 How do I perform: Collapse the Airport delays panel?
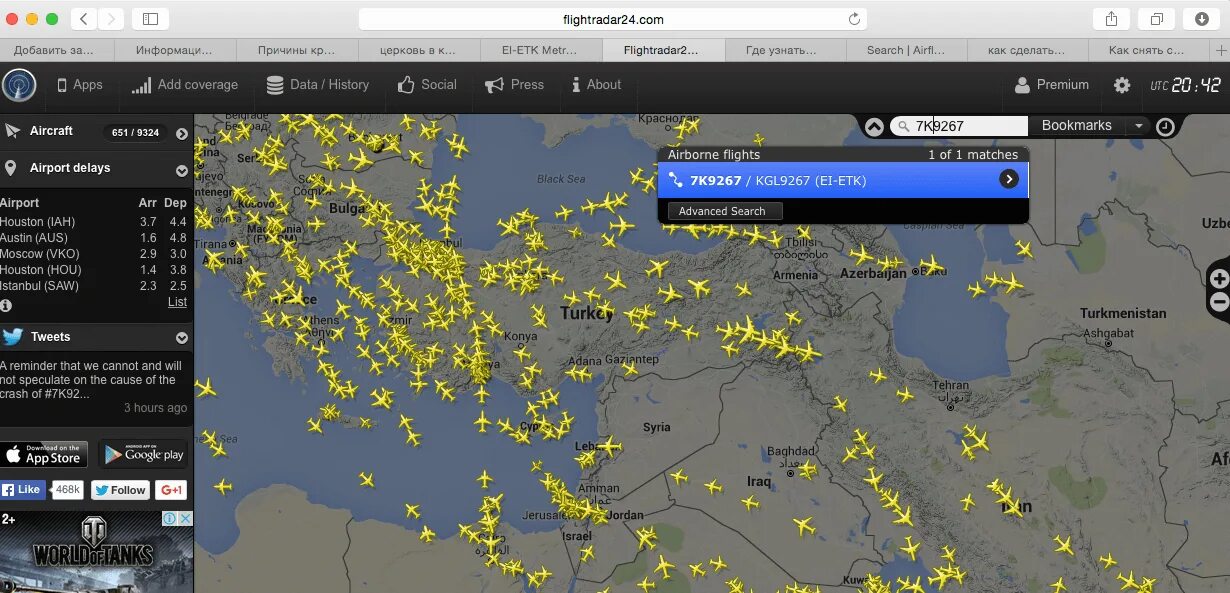point(182,170)
